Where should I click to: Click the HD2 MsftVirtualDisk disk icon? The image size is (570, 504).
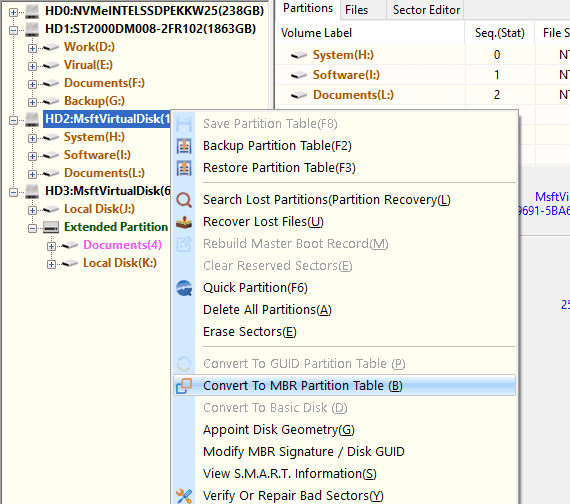[32, 120]
